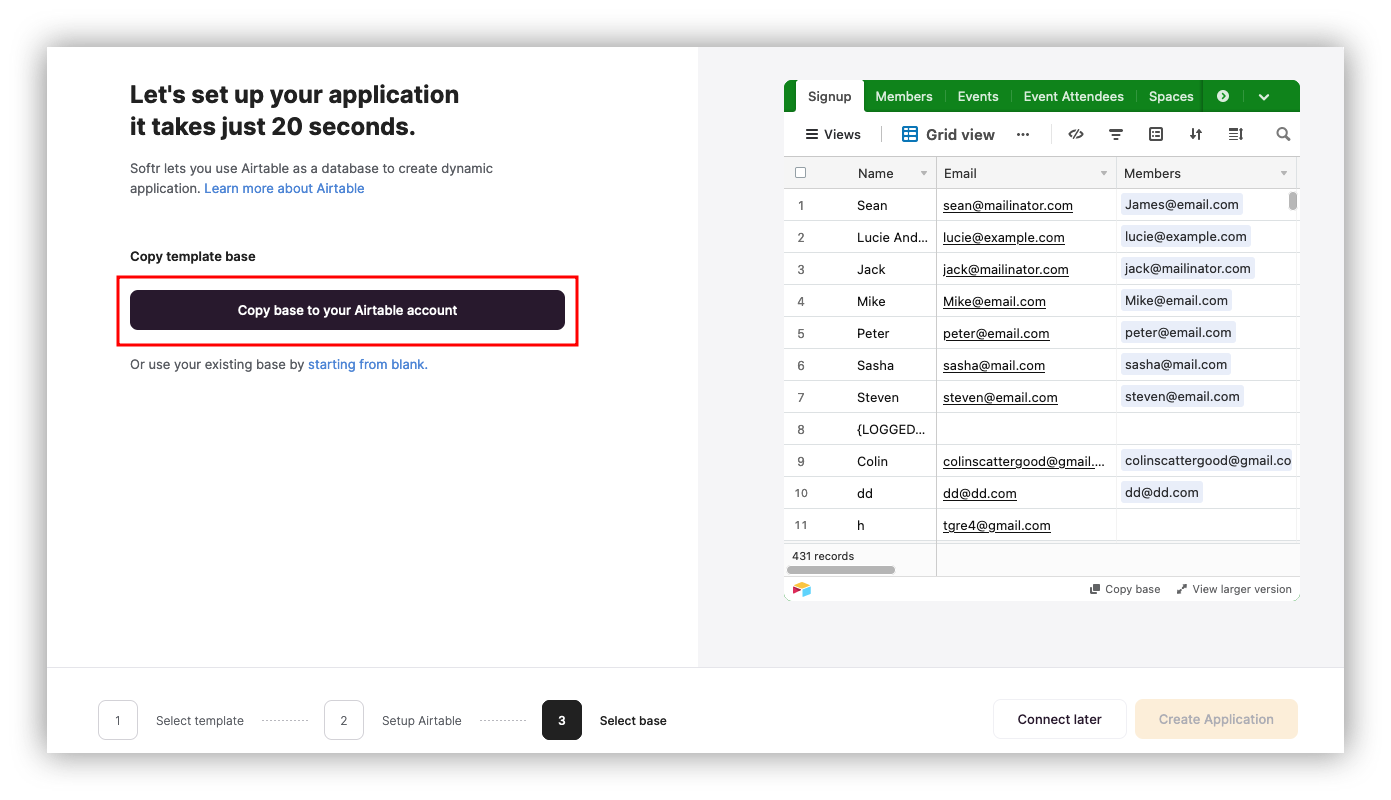
Task: Open the Members column dropdown arrow
Action: [1284, 173]
